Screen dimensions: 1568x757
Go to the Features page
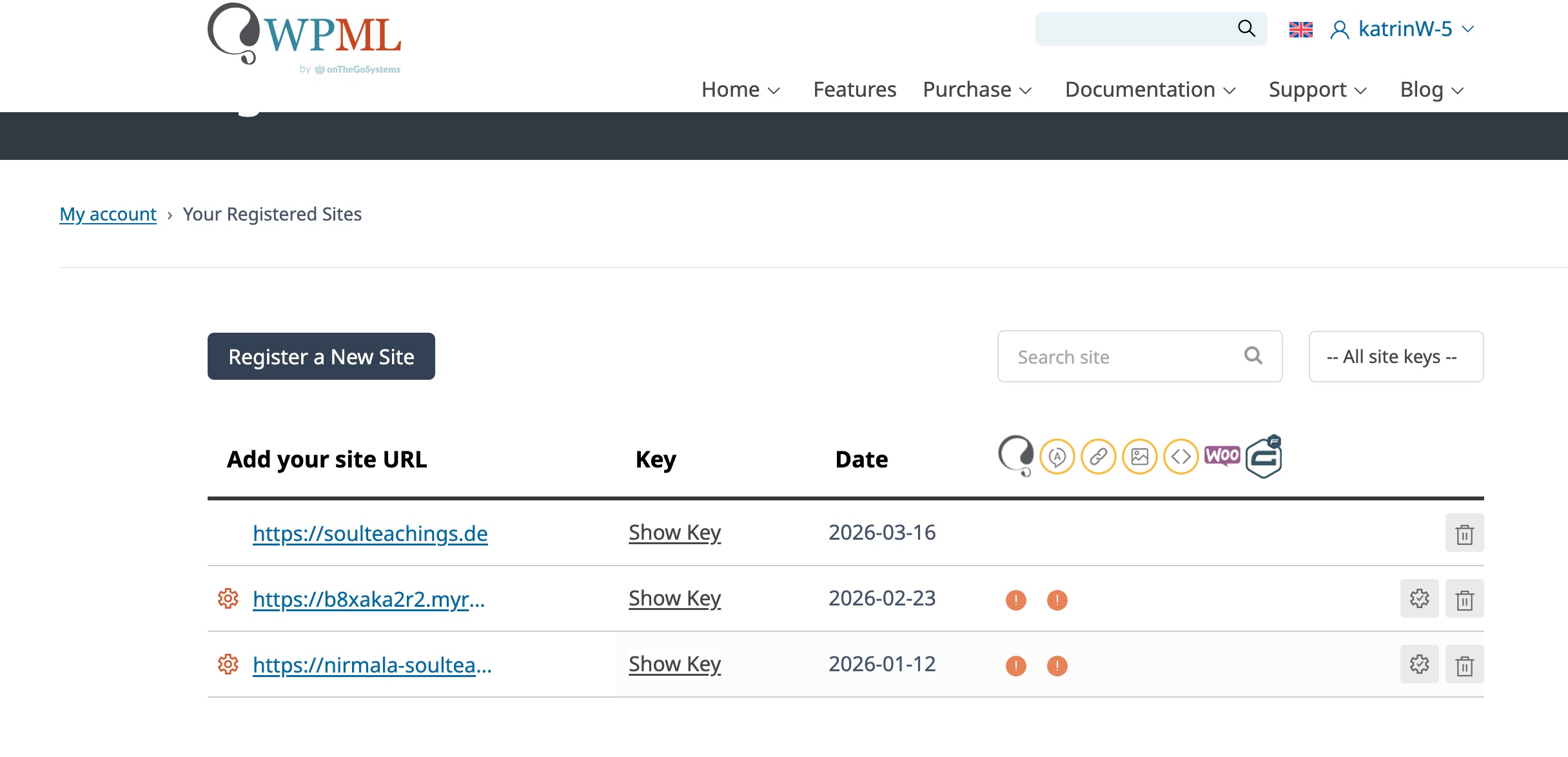point(854,90)
